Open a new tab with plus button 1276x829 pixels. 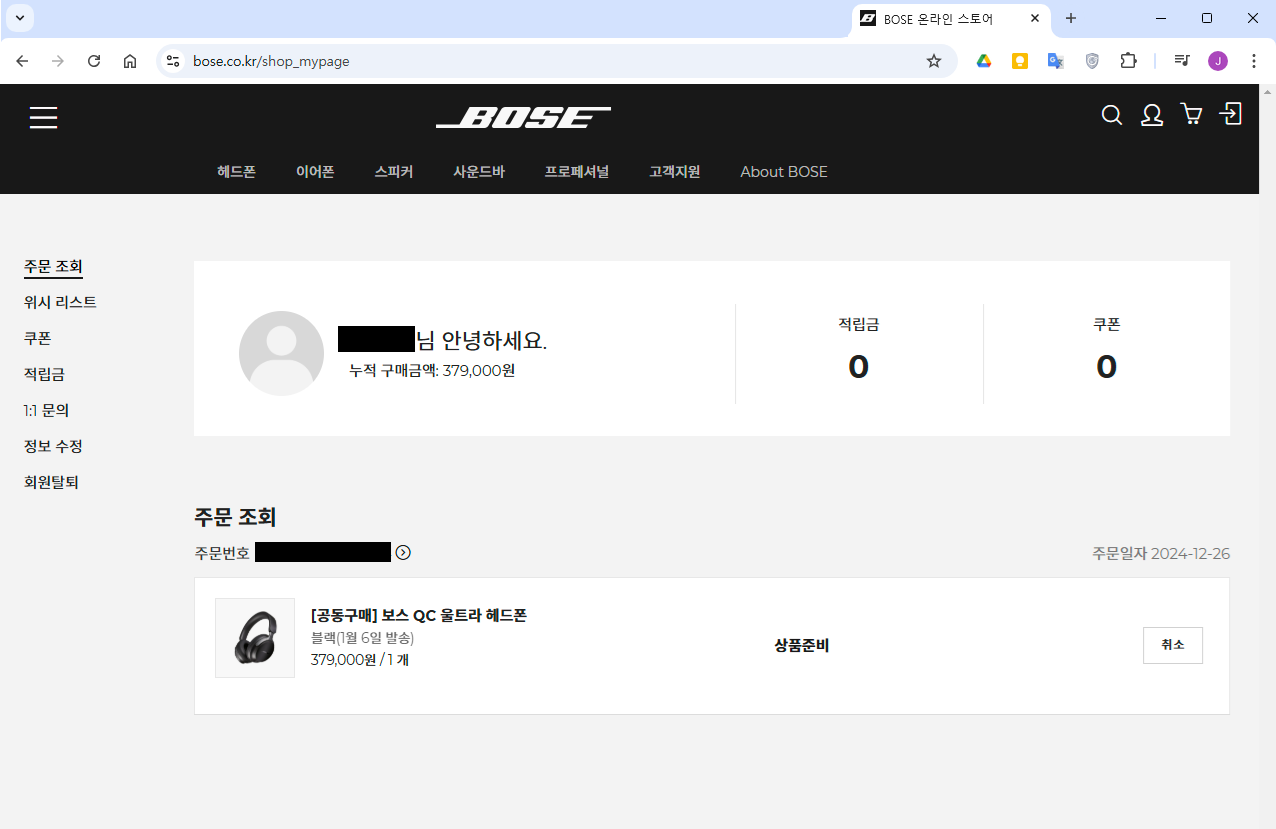1071,18
